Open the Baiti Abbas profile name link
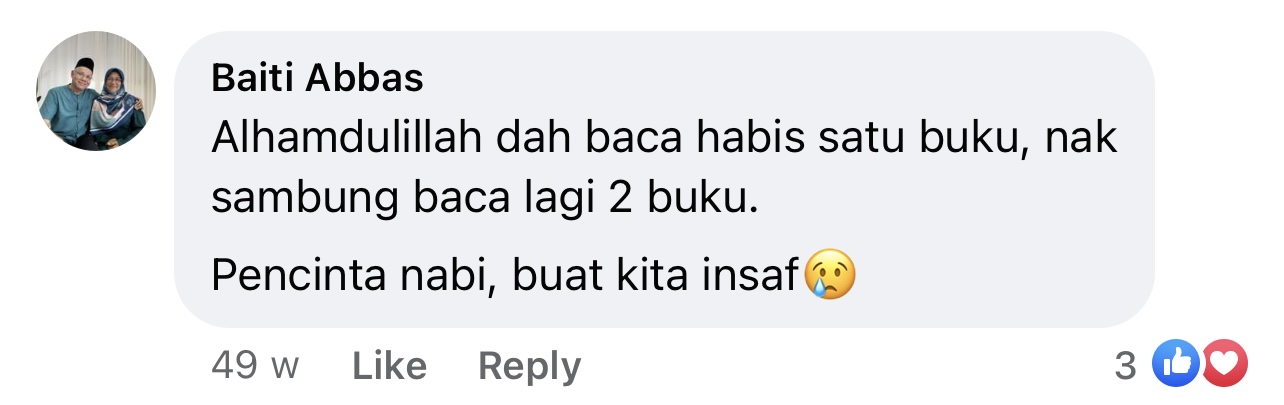 (317, 79)
